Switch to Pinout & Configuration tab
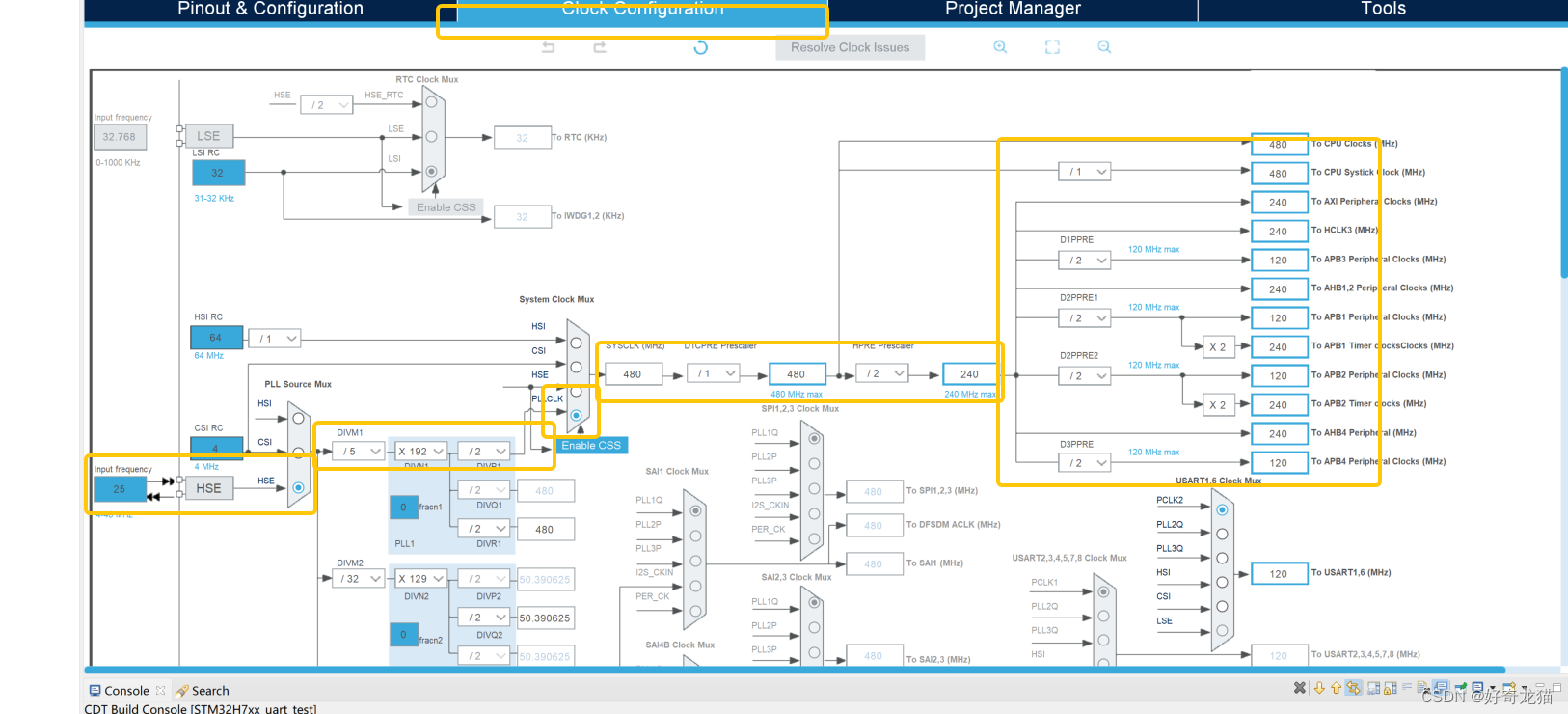Viewport: 1568px width, 714px height. coord(270,10)
